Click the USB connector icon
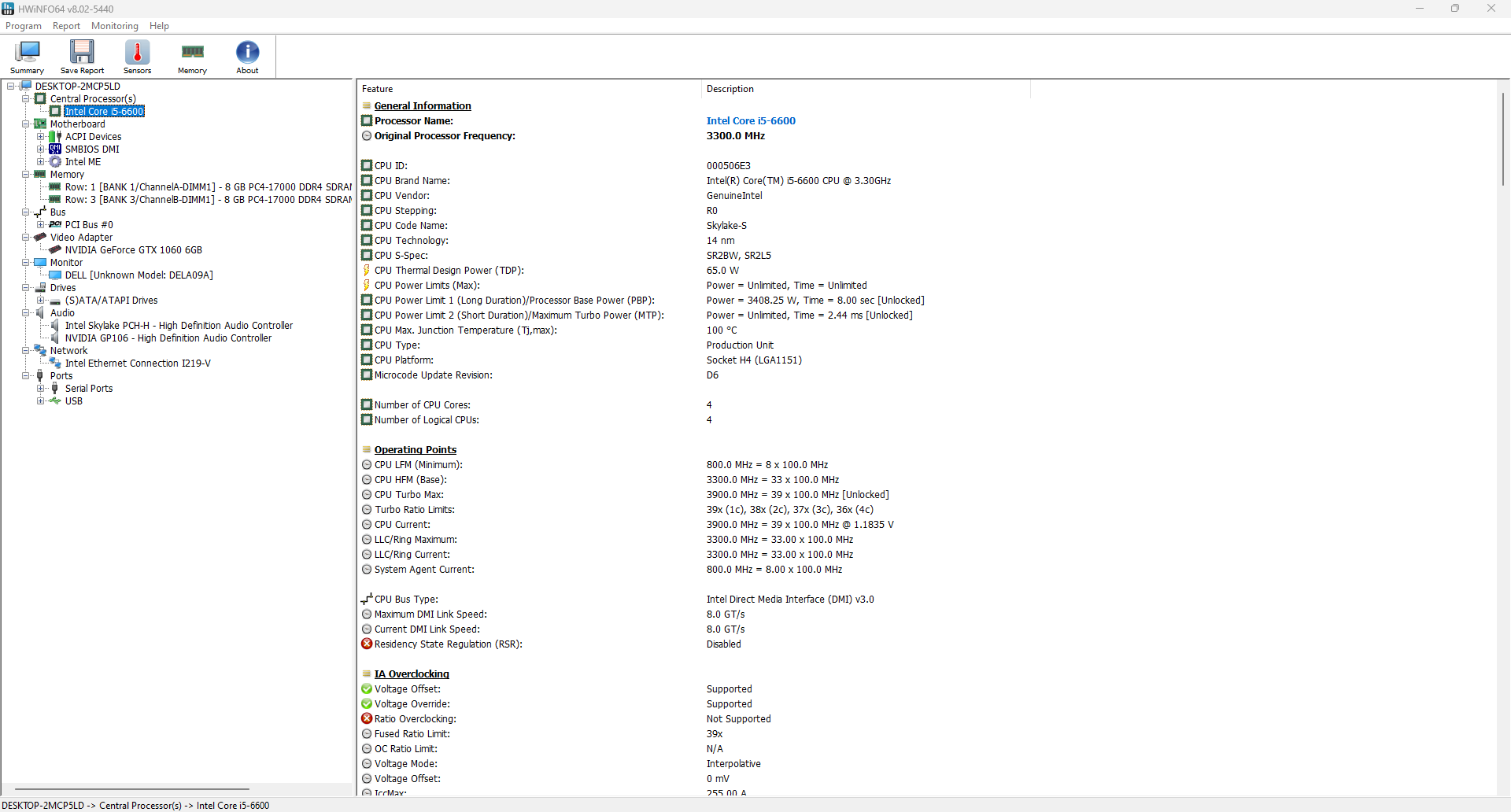Viewport: 1511px width, 812px height. (55, 400)
